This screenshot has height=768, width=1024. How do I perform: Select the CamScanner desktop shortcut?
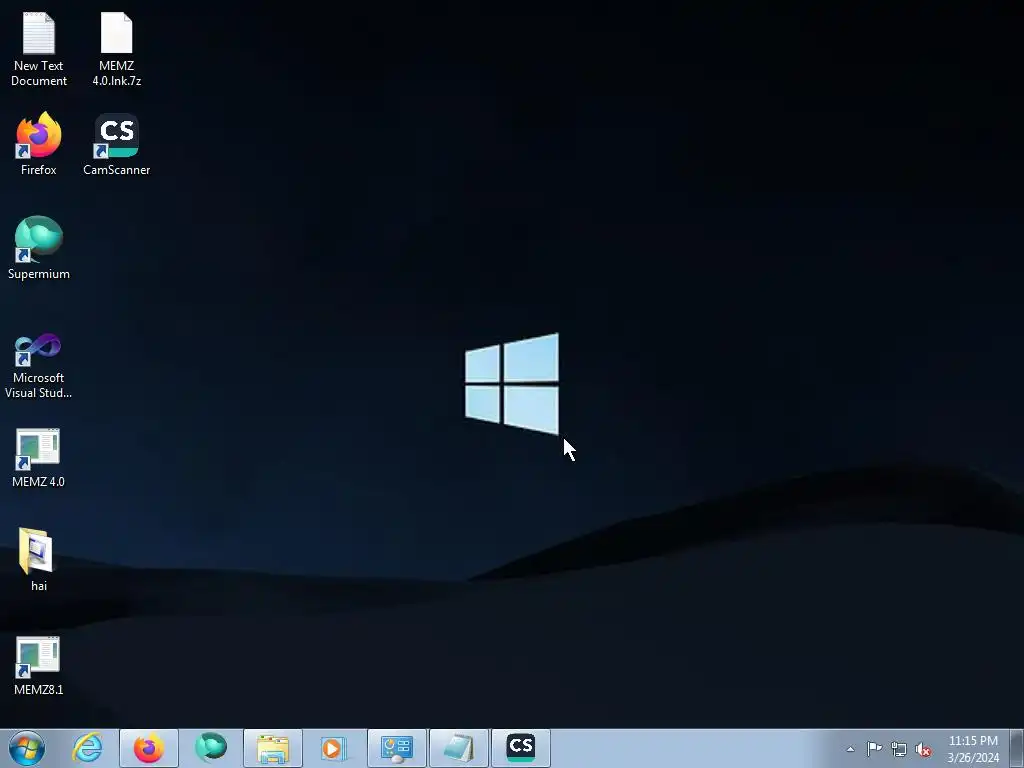point(116,144)
